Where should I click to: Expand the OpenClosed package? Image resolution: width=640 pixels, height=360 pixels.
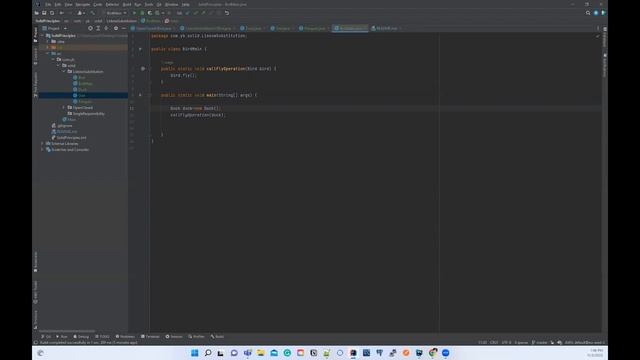pos(64,108)
